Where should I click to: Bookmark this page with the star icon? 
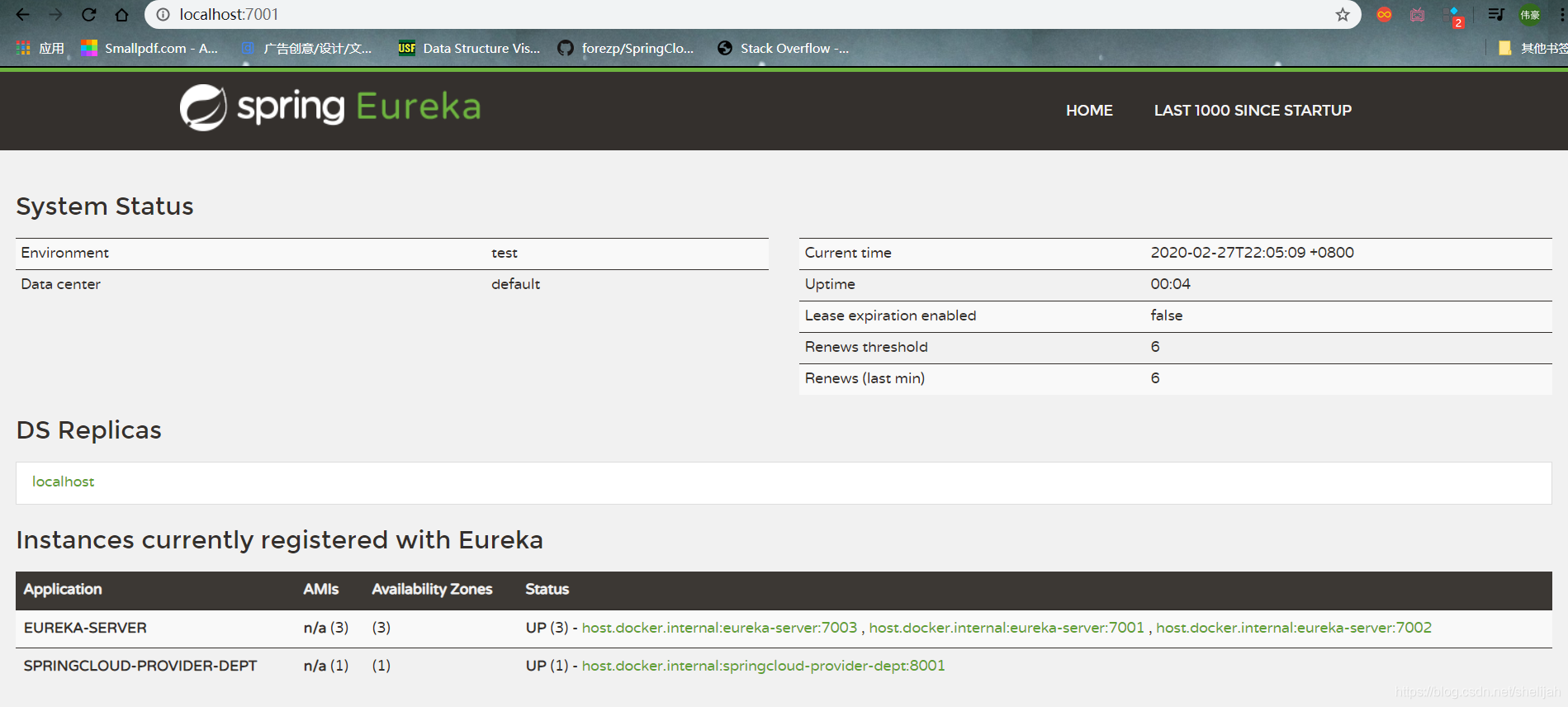tap(1343, 15)
